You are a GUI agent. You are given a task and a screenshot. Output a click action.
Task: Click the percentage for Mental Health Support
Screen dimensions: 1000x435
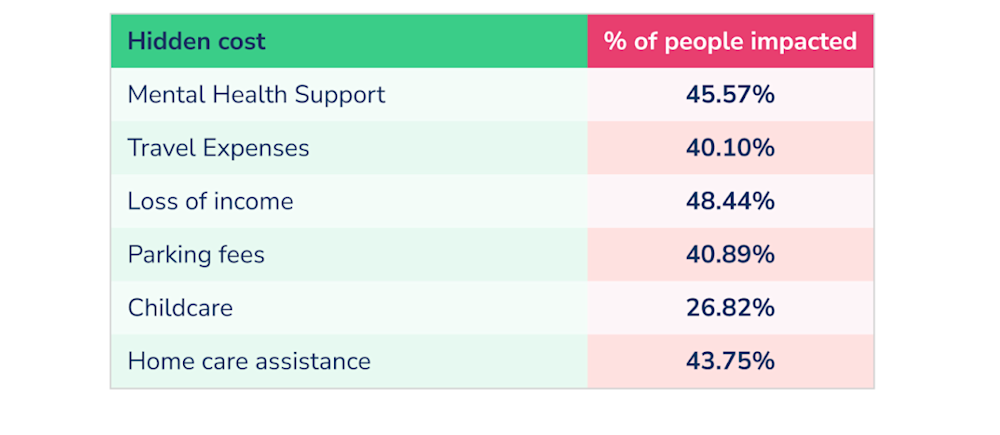tap(730, 95)
